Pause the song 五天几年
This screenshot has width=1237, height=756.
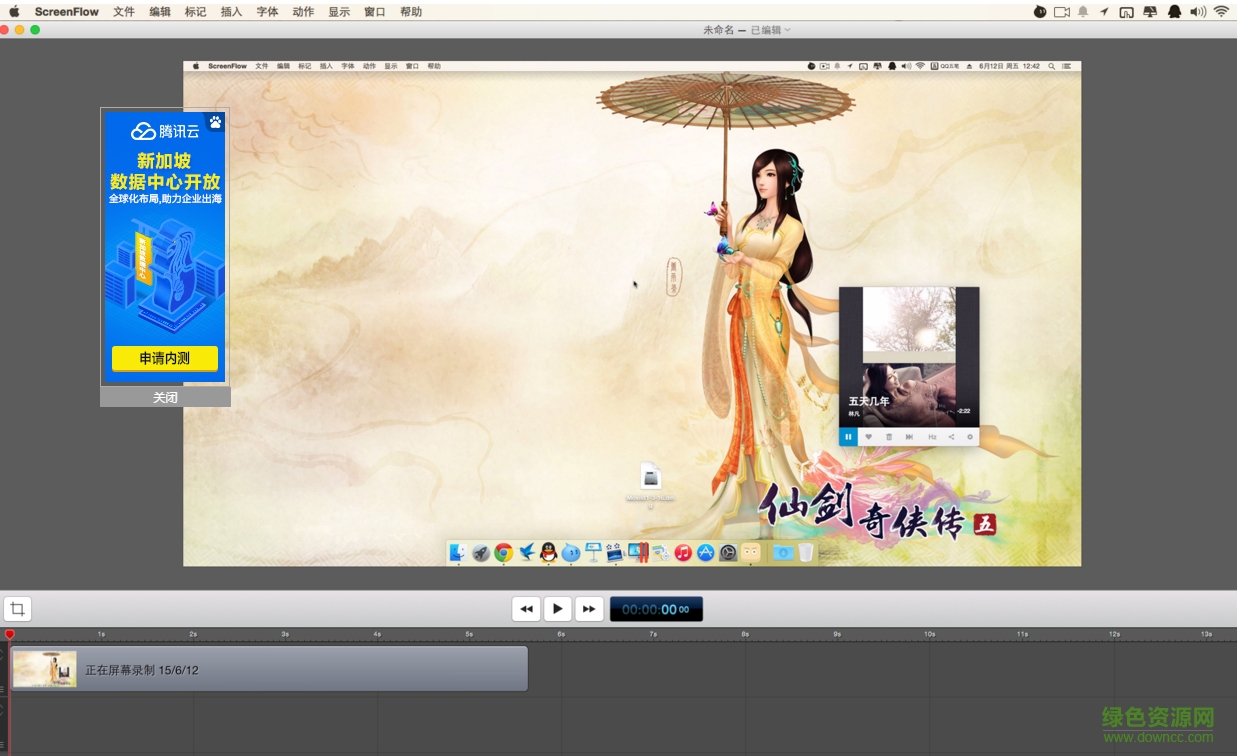(849, 437)
